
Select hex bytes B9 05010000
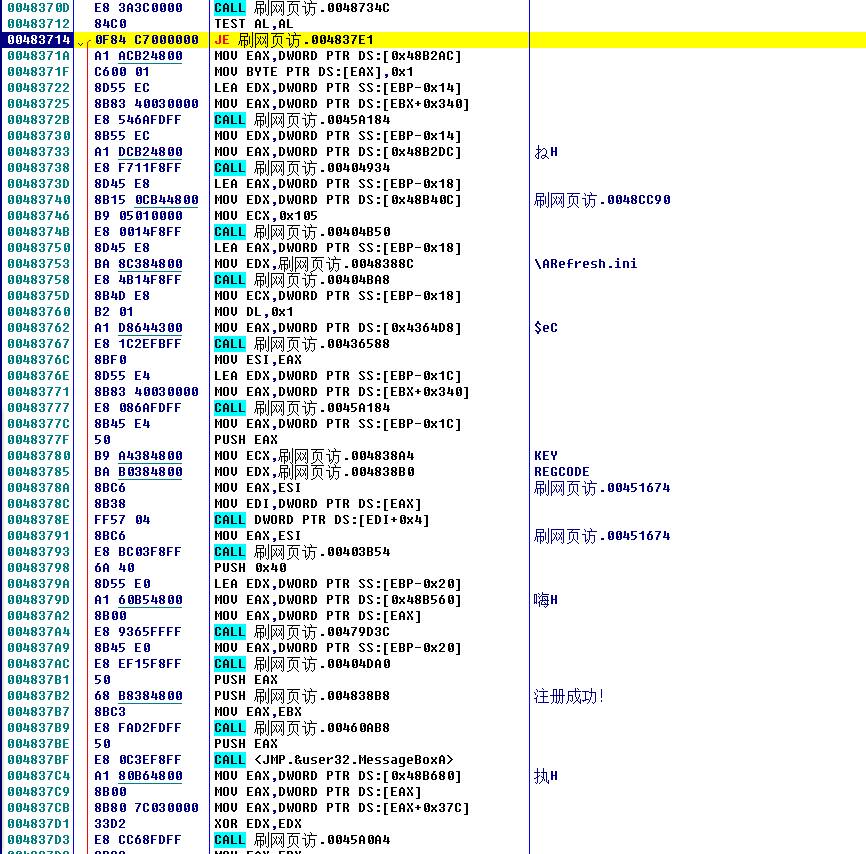pos(139,215)
